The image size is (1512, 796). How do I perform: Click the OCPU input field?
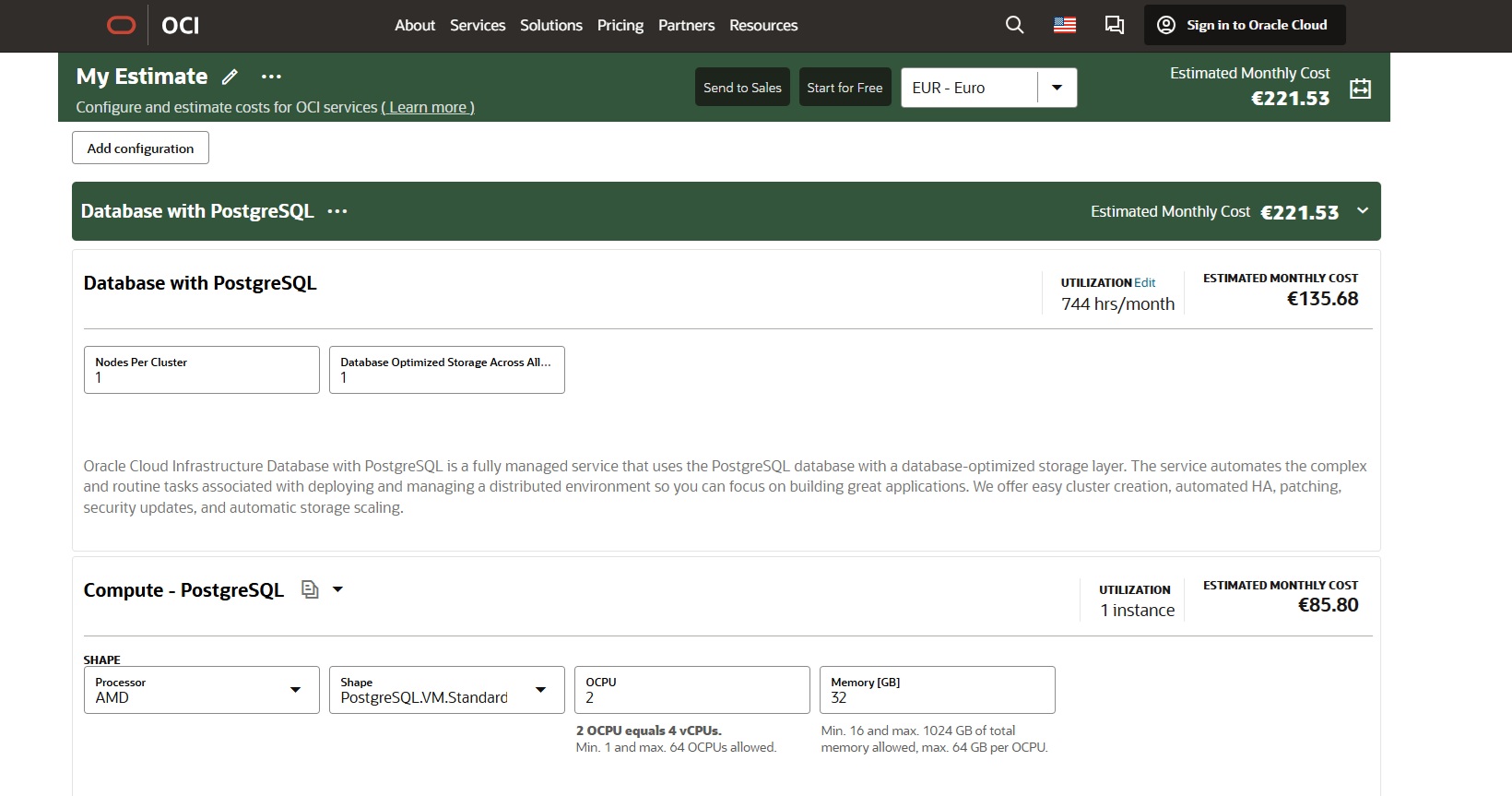click(691, 697)
